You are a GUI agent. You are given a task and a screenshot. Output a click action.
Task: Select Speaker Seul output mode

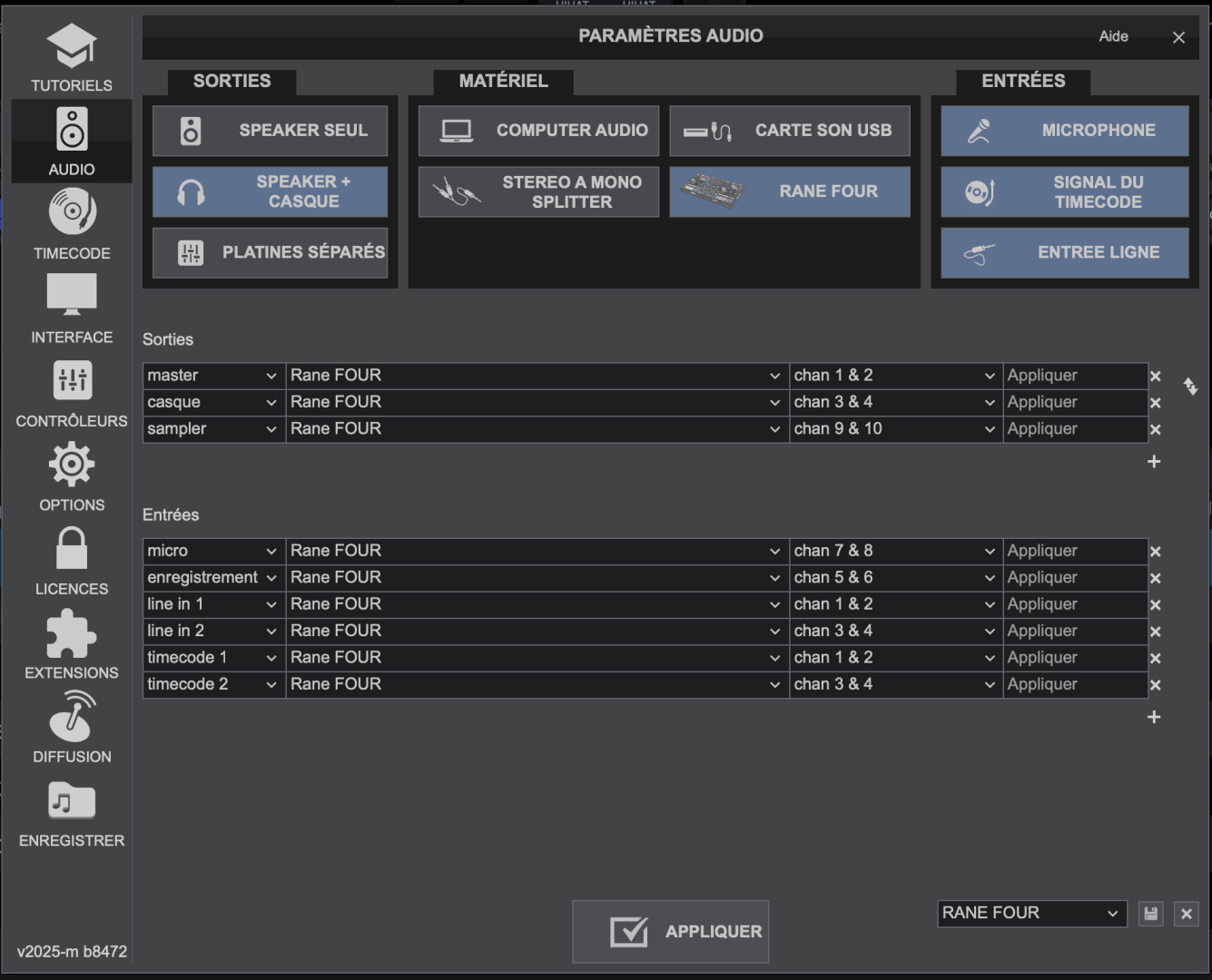270,131
